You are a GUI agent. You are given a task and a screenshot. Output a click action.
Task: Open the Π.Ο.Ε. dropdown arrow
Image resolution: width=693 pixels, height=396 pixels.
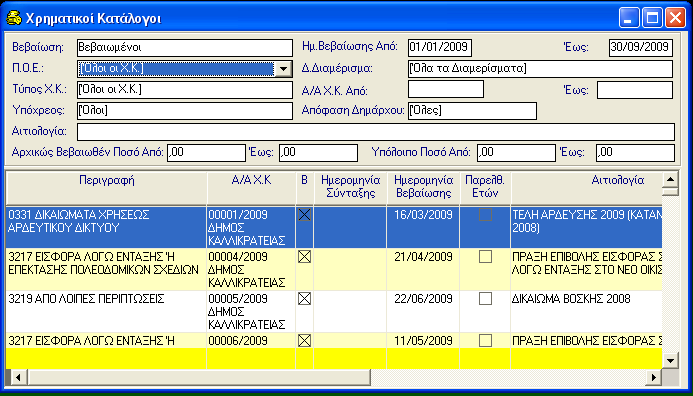click(283, 69)
